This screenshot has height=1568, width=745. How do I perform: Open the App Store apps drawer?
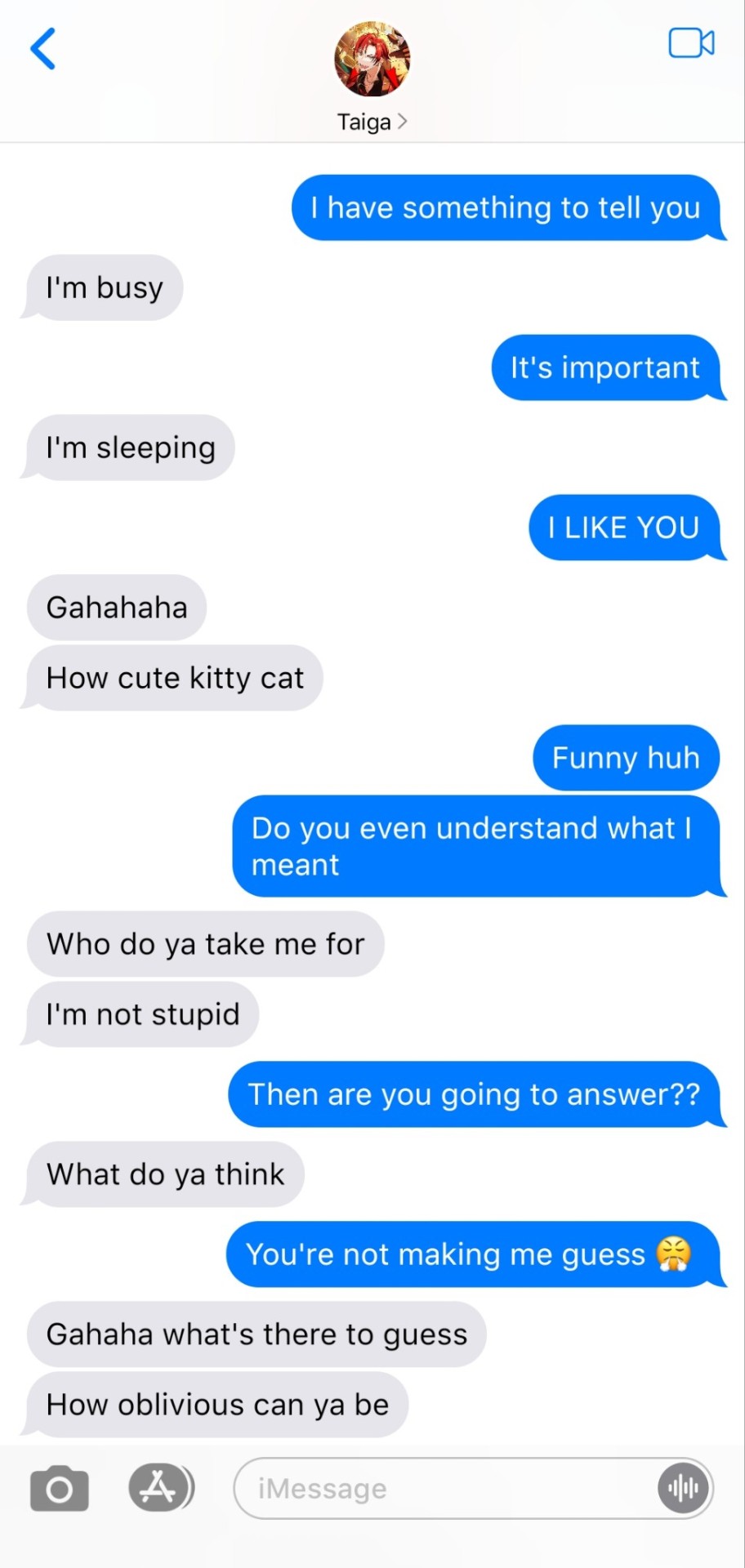point(161,1488)
